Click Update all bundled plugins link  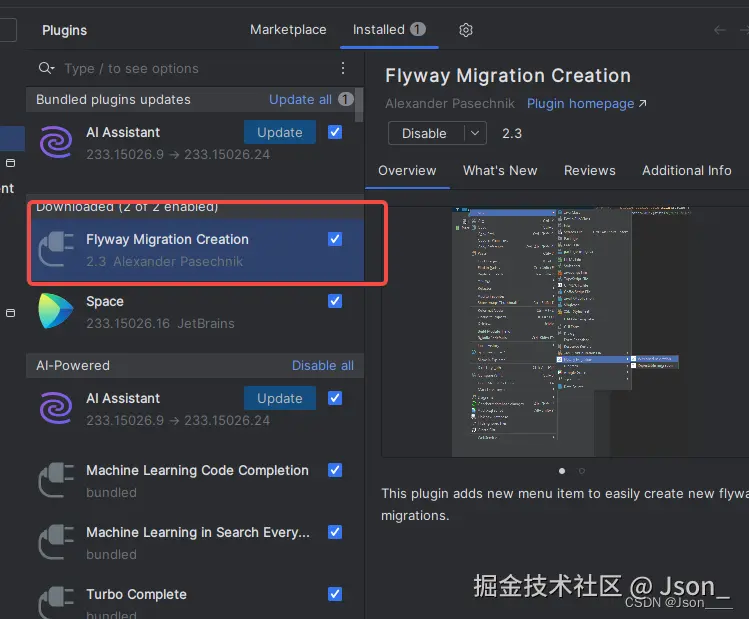click(x=300, y=99)
